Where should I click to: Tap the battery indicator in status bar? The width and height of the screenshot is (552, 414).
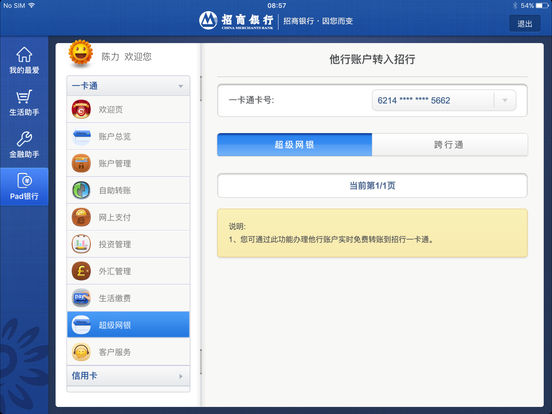(x=541, y=6)
